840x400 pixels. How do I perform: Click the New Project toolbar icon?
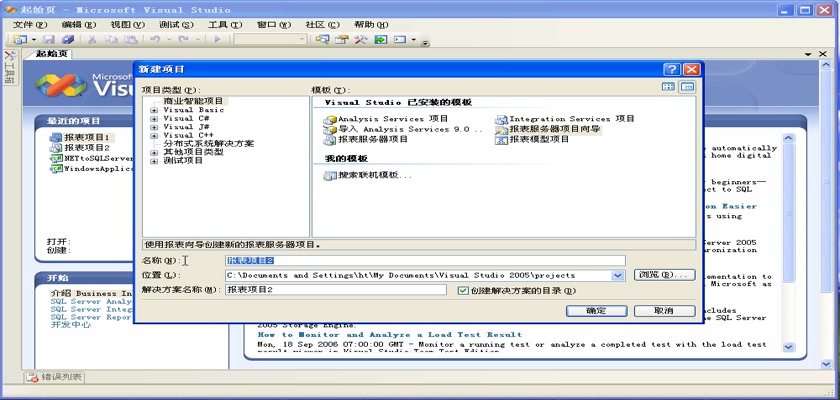(20, 39)
